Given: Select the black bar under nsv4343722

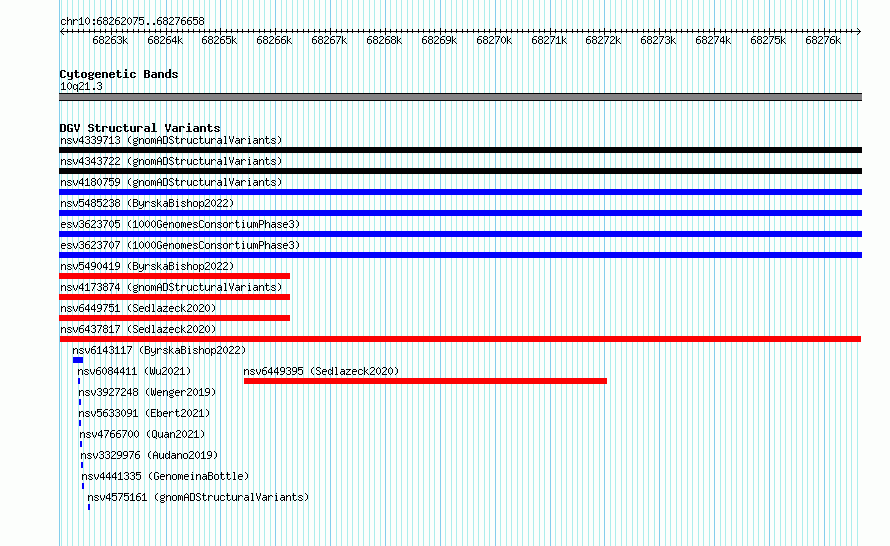Looking at the screenshot, I should tap(460, 171).
